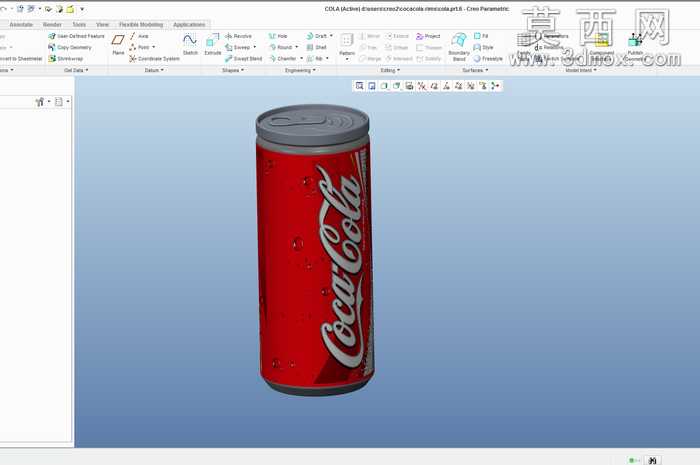Open Publish Geometry
This screenshot has width=700, height=465.
635,46
